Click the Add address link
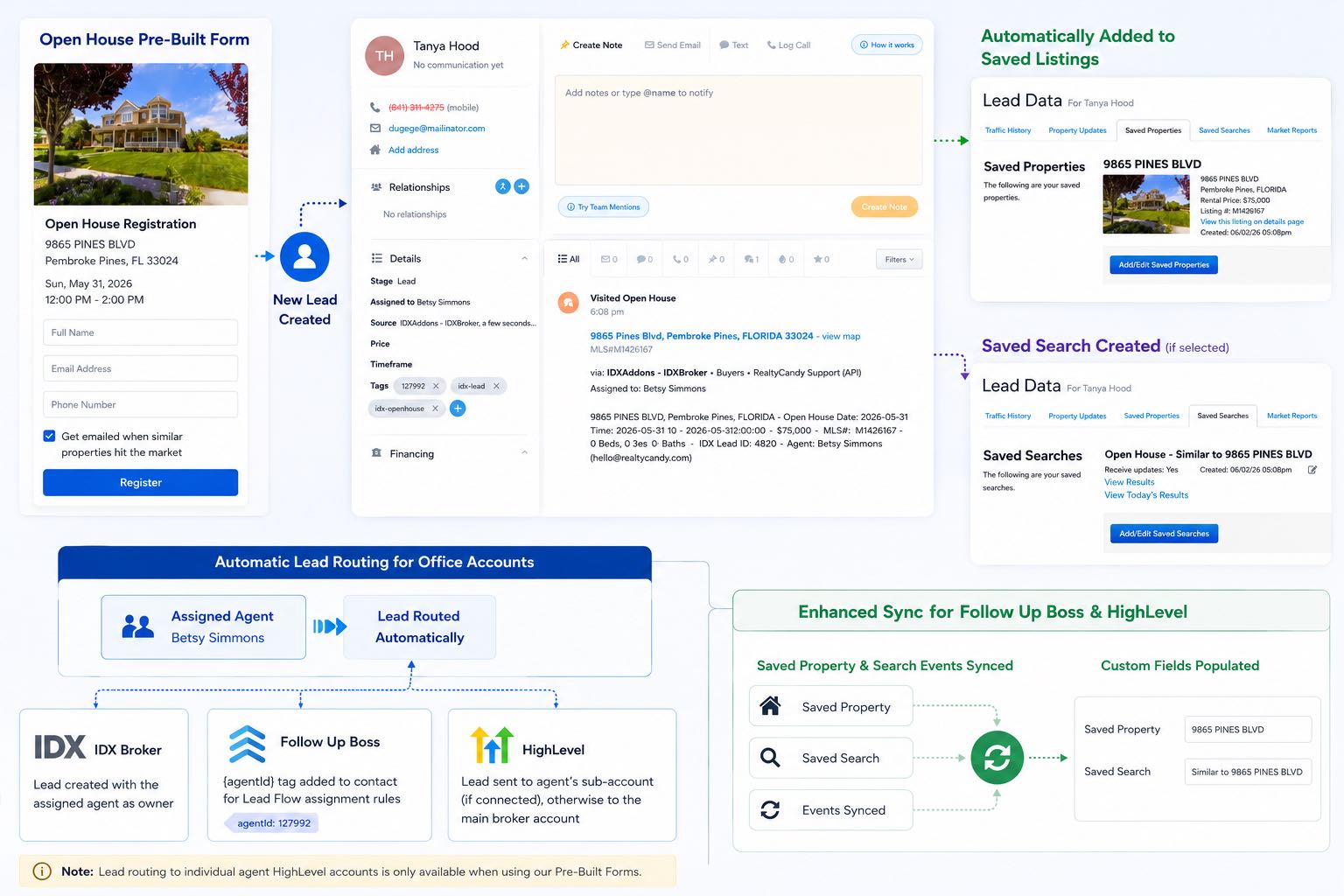1344x896 pixels. coord(414,150)
